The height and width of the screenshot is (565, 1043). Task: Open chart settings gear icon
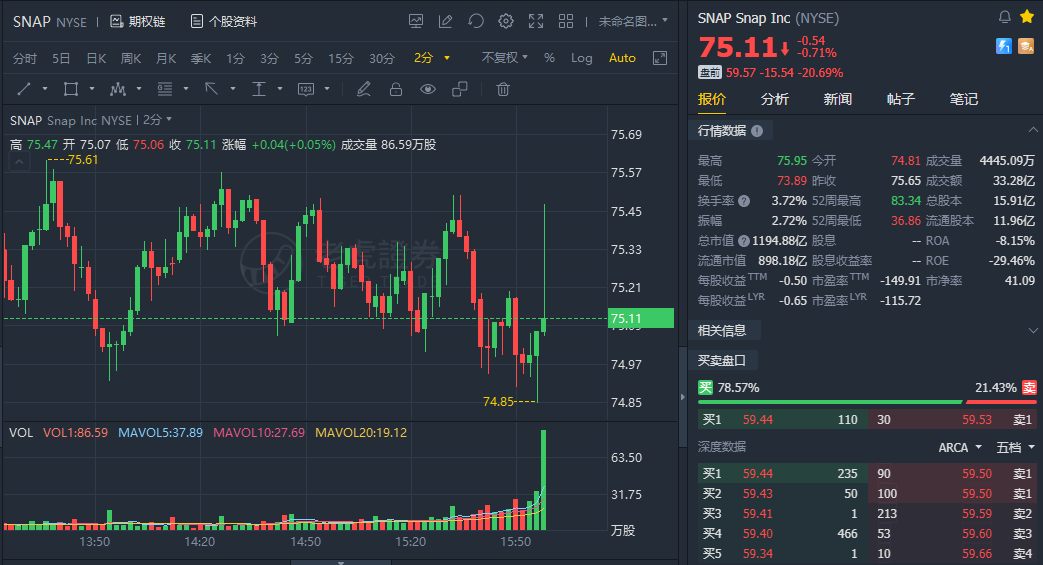pos(506,21)
